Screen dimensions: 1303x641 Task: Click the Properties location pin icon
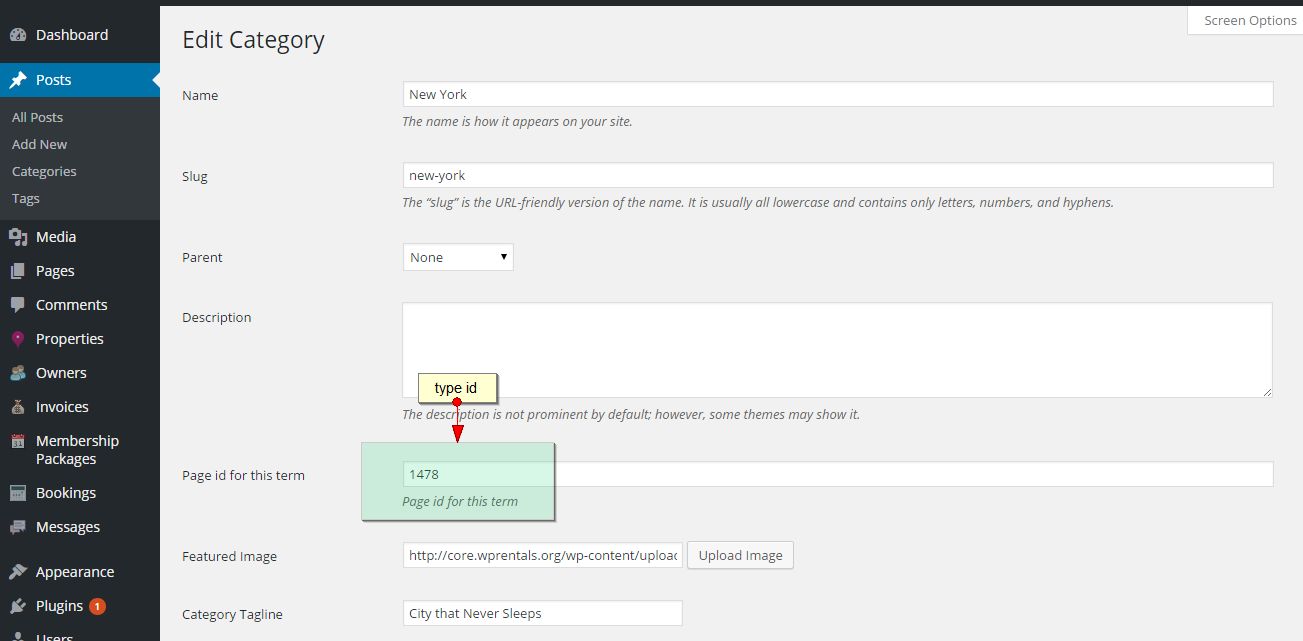(18, 339)
